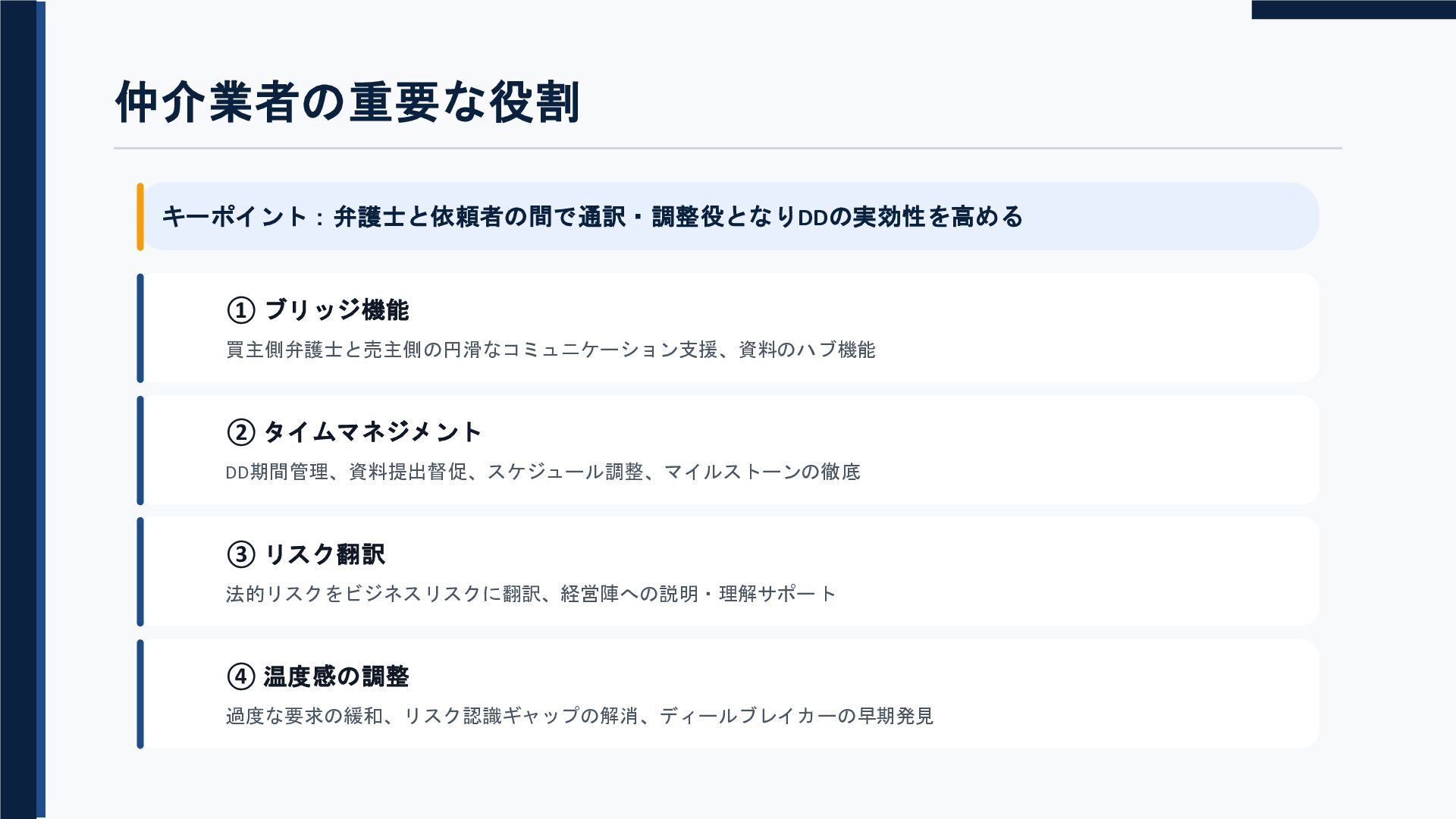Select the リスク翻訳 heading

point(325,554)
